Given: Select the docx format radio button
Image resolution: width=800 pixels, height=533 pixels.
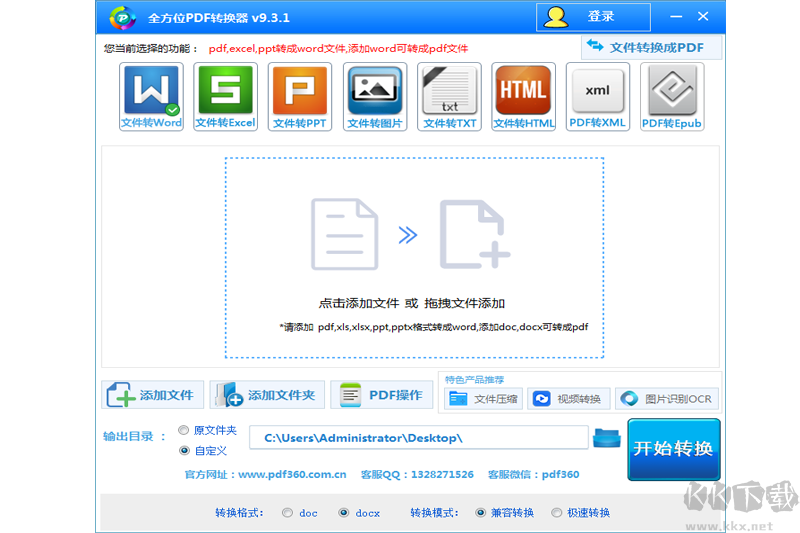Looking at the screenshot, I should point(344,513).
